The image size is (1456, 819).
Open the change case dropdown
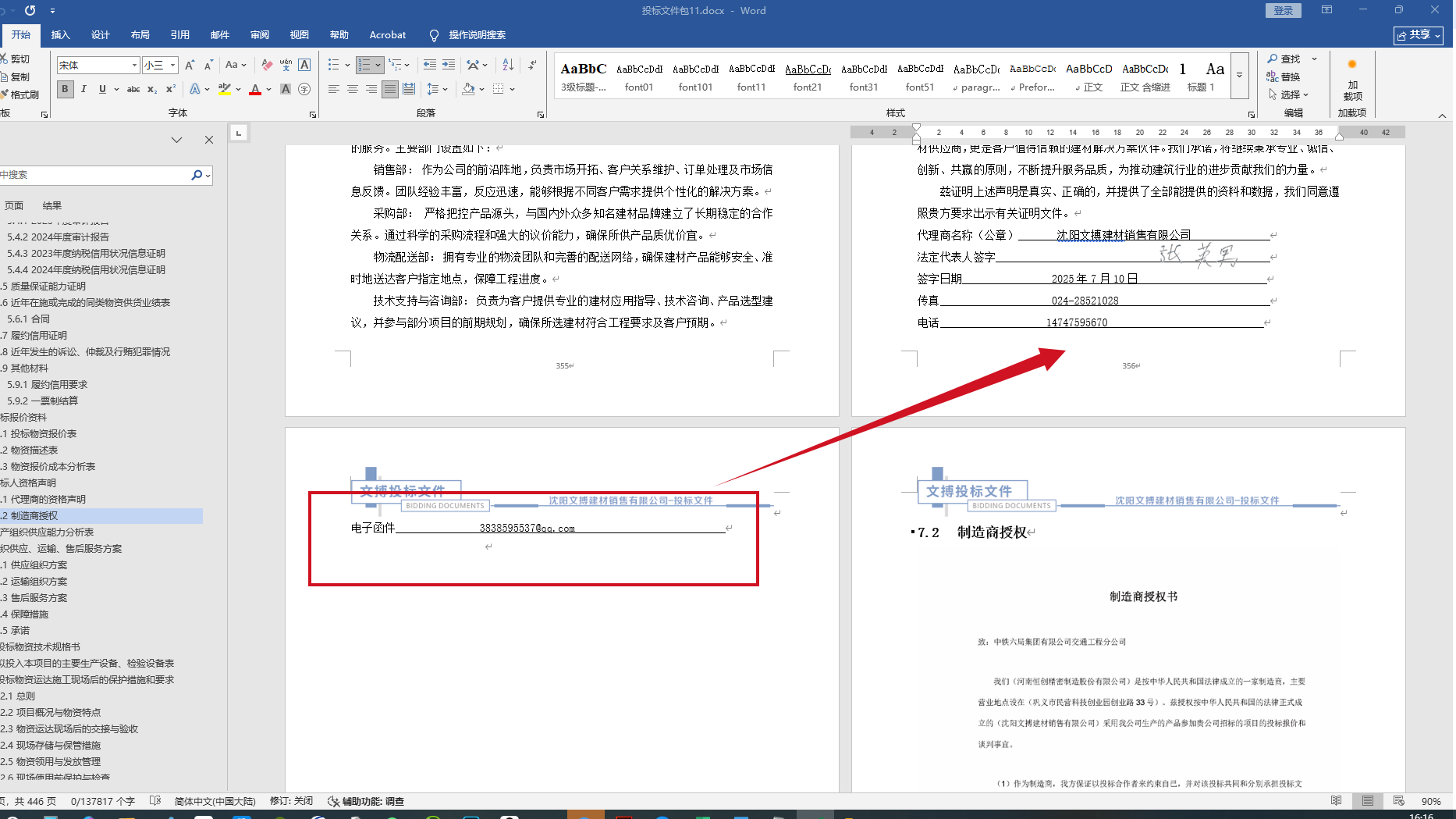236,65
